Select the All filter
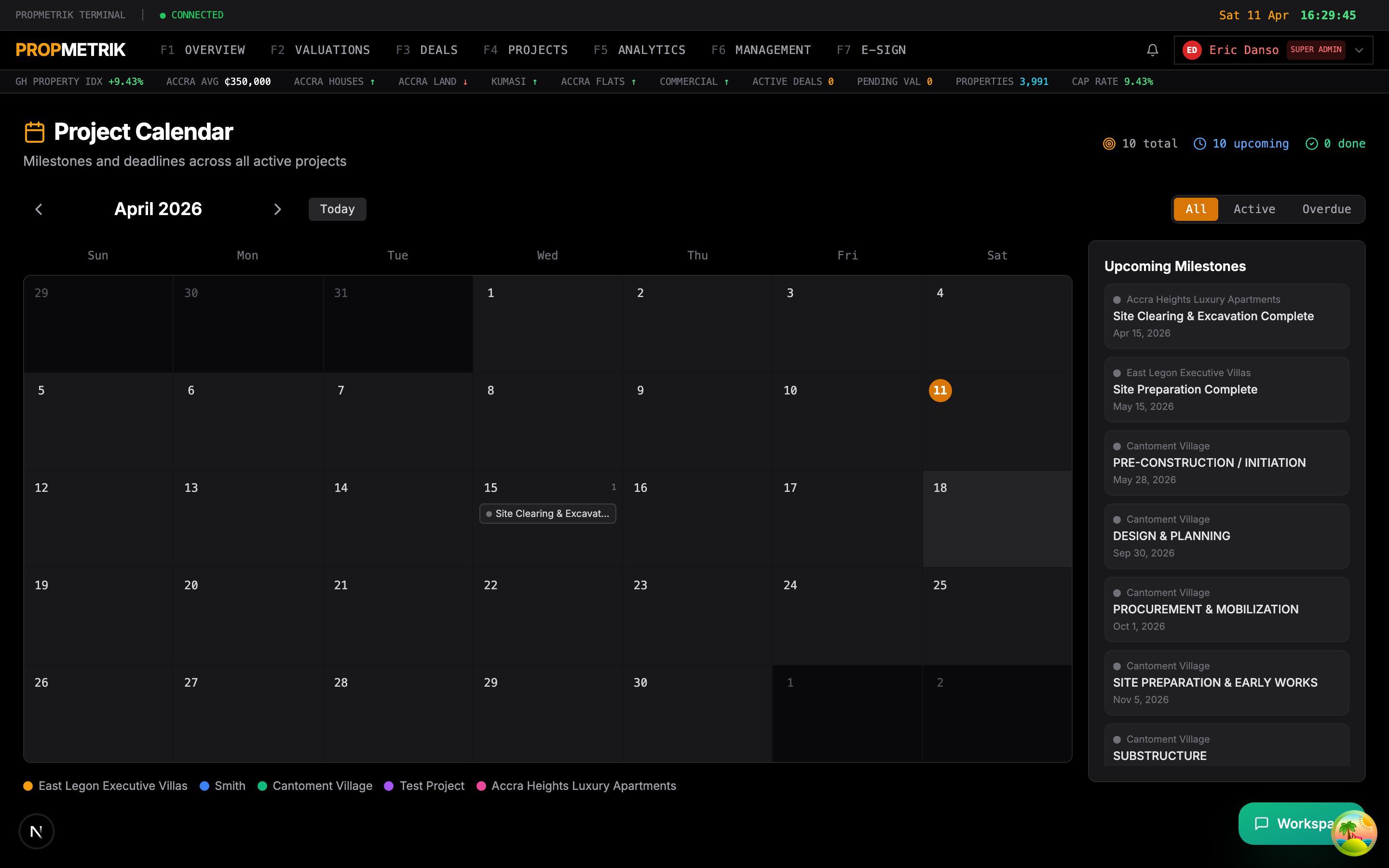Image resolution: width=1389 pixels, height=868 pixels. (1196, 210)
